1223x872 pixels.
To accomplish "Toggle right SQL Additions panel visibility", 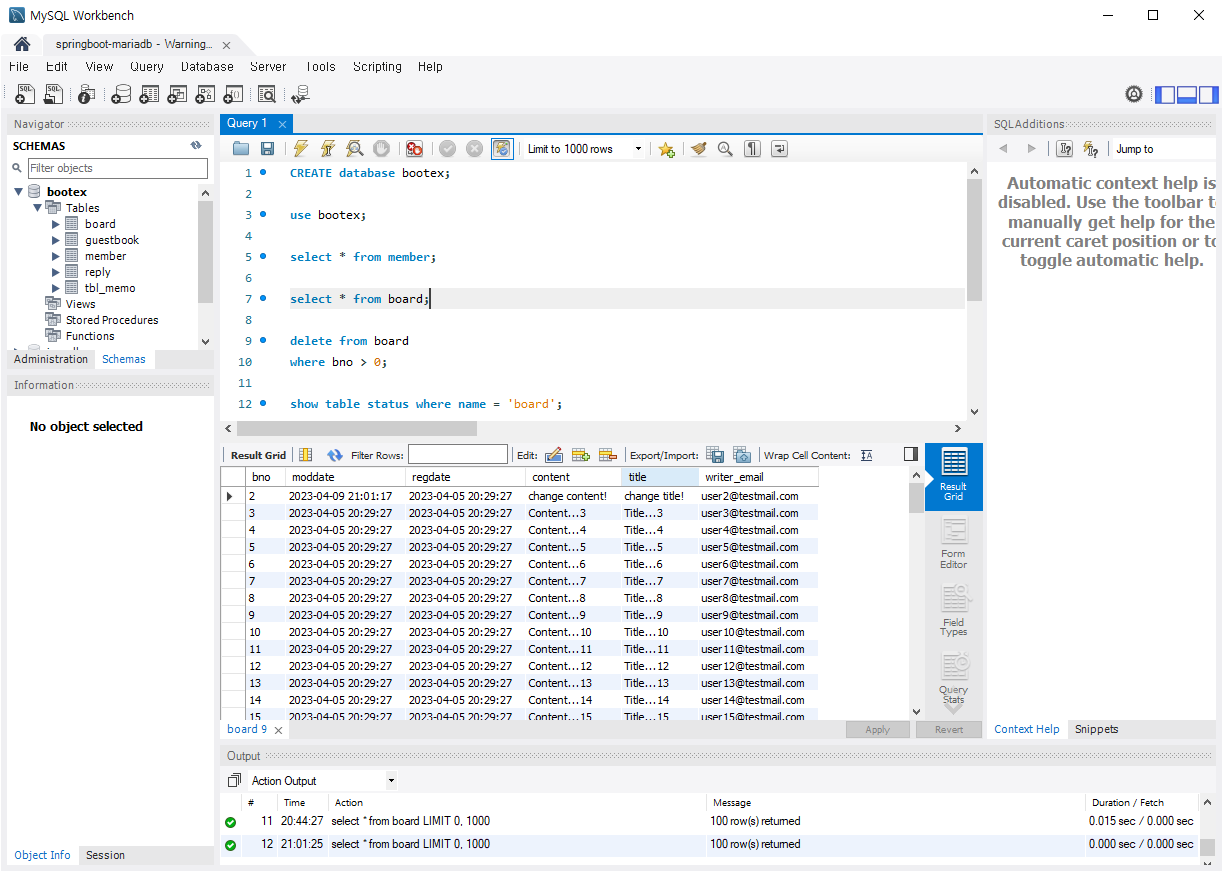I will [1208, 95].
